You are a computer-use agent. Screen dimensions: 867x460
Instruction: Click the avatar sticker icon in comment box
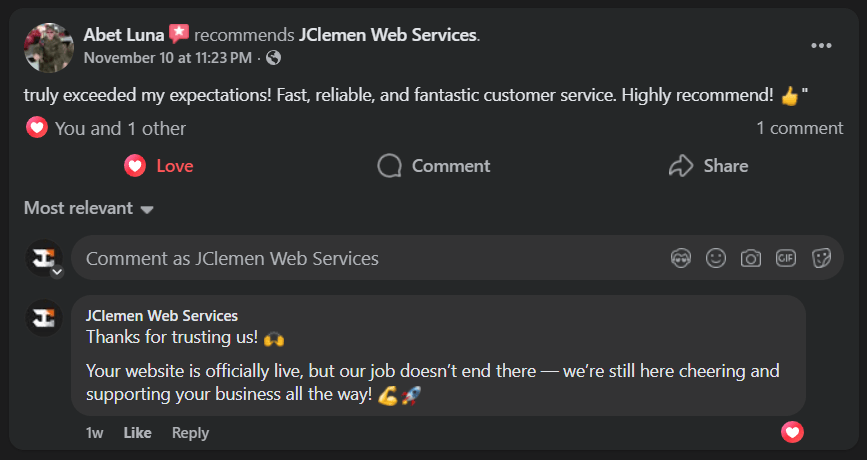(x=681, y=258)
